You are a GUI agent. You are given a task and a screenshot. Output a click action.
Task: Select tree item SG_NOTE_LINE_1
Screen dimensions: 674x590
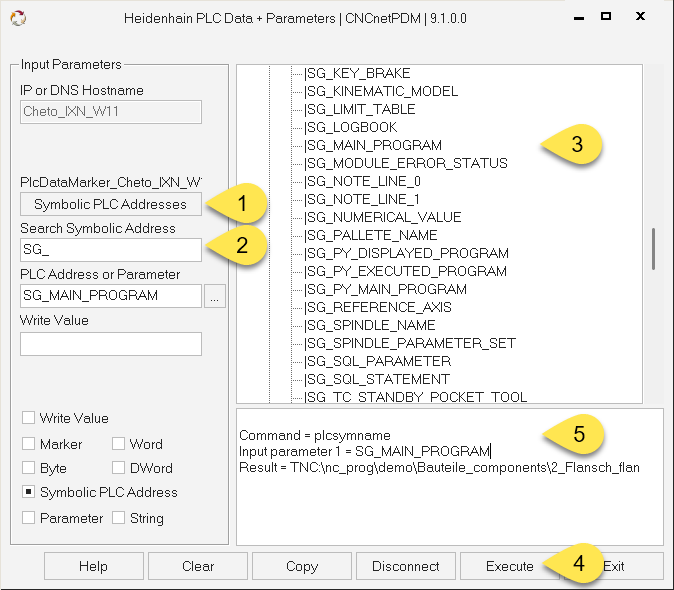362,200
